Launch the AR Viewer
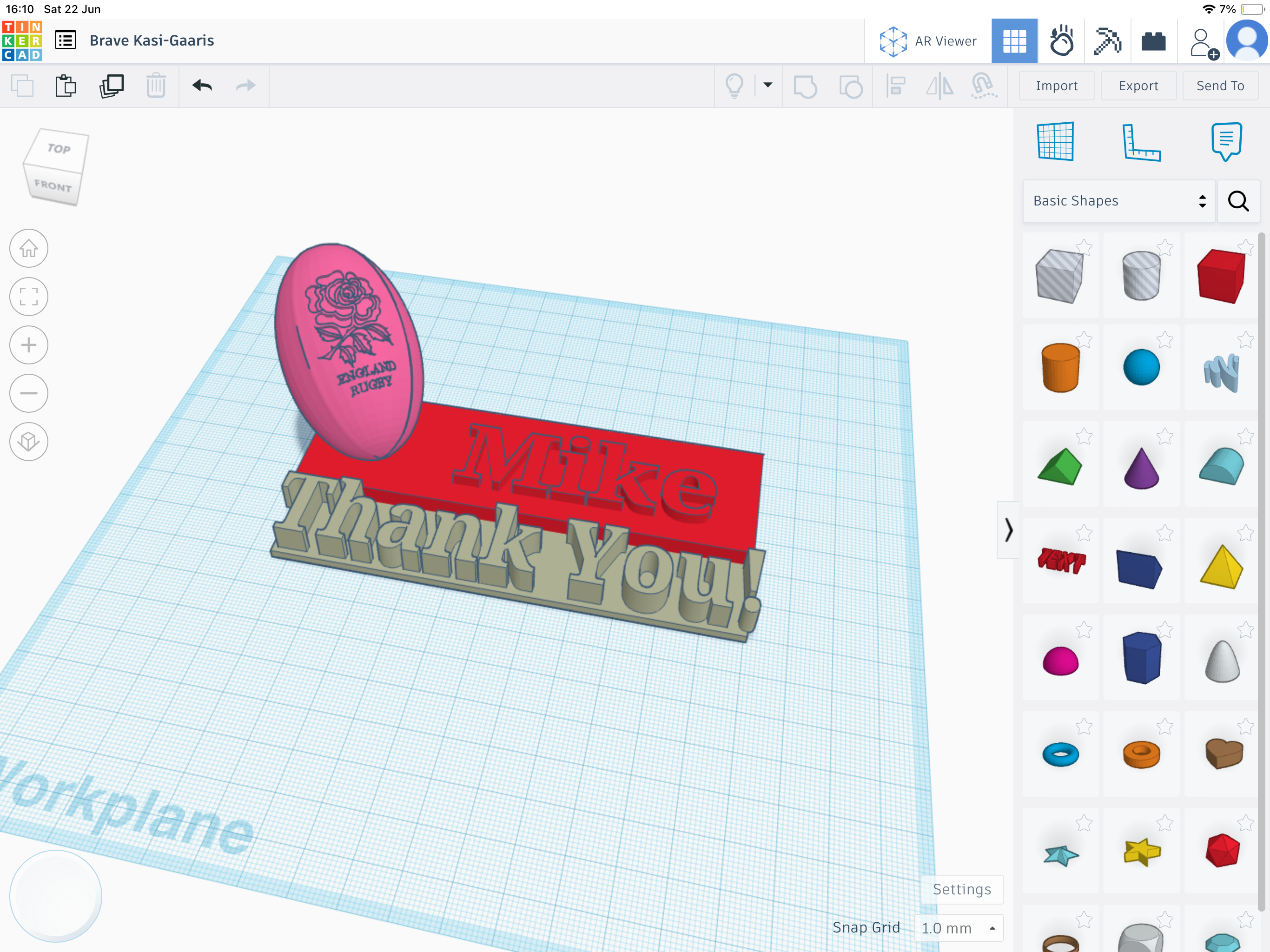This screenshot has width=1270, height=952. [x=928, y=41]
